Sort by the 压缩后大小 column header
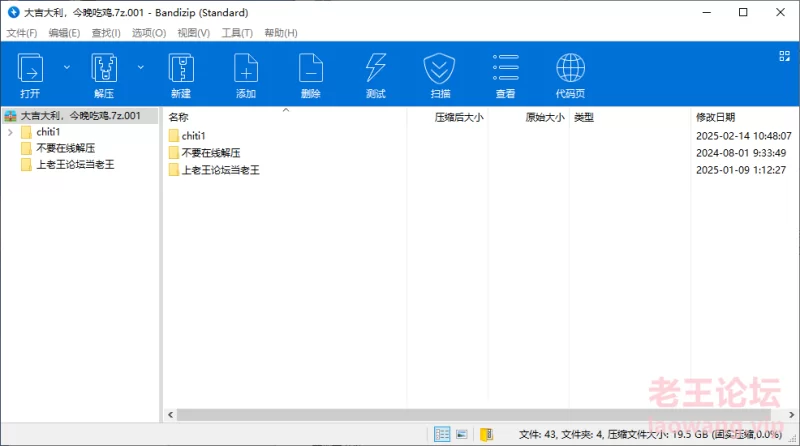The image size is (800, 446). 459,117
